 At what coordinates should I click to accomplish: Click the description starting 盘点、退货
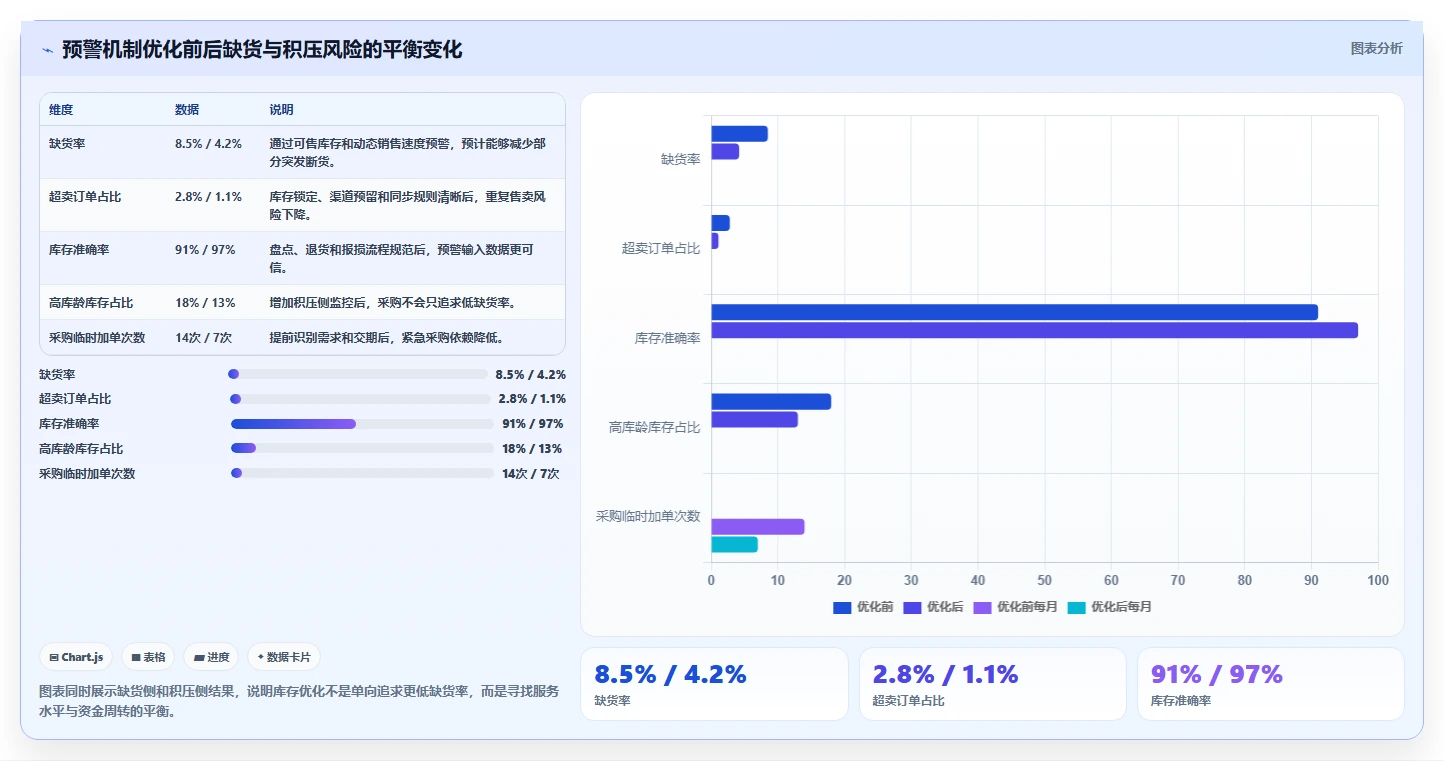tap(402, 259)
